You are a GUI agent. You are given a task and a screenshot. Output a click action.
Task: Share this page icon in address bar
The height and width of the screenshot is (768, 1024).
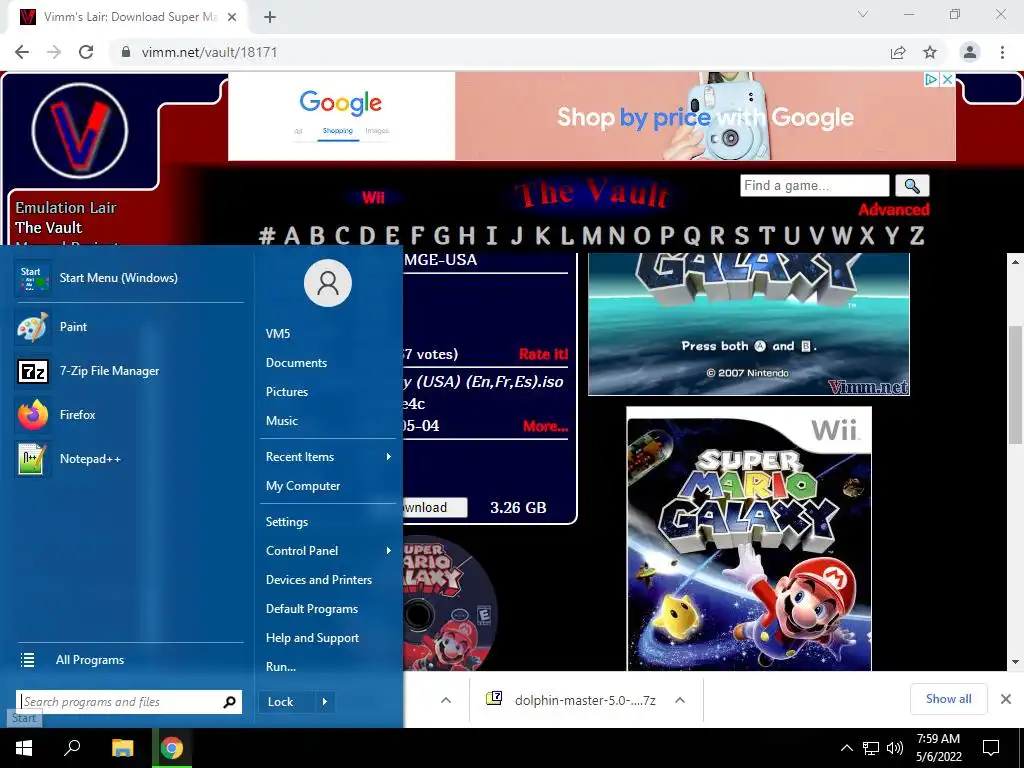tap(898, 52)
